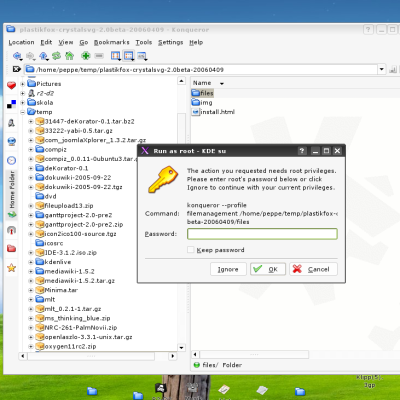Click Ignore in the root dialog

[228, 269]
